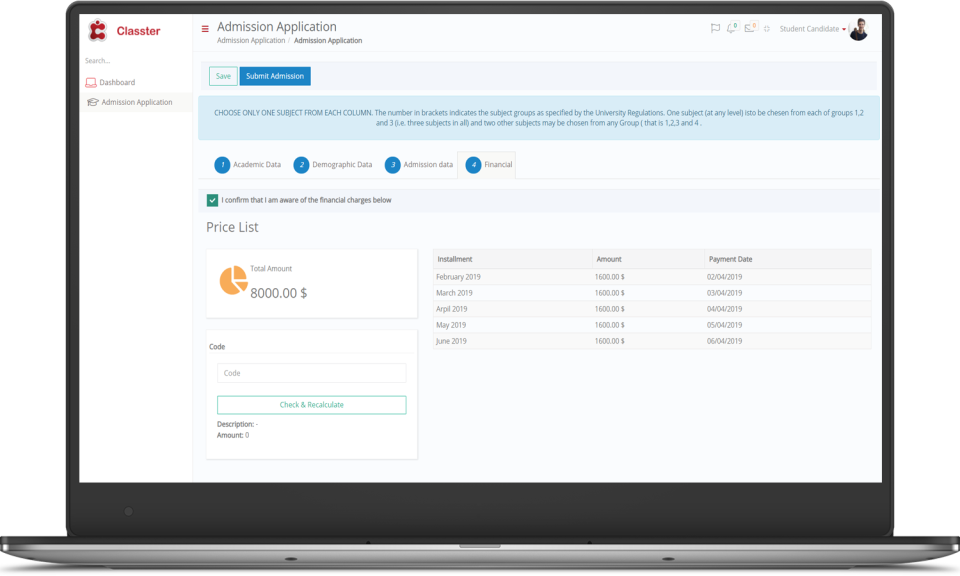The width and height of the screenshot is (960, 576).
Task: Open the Payment Date column options
Action: [x=730, y=258]
